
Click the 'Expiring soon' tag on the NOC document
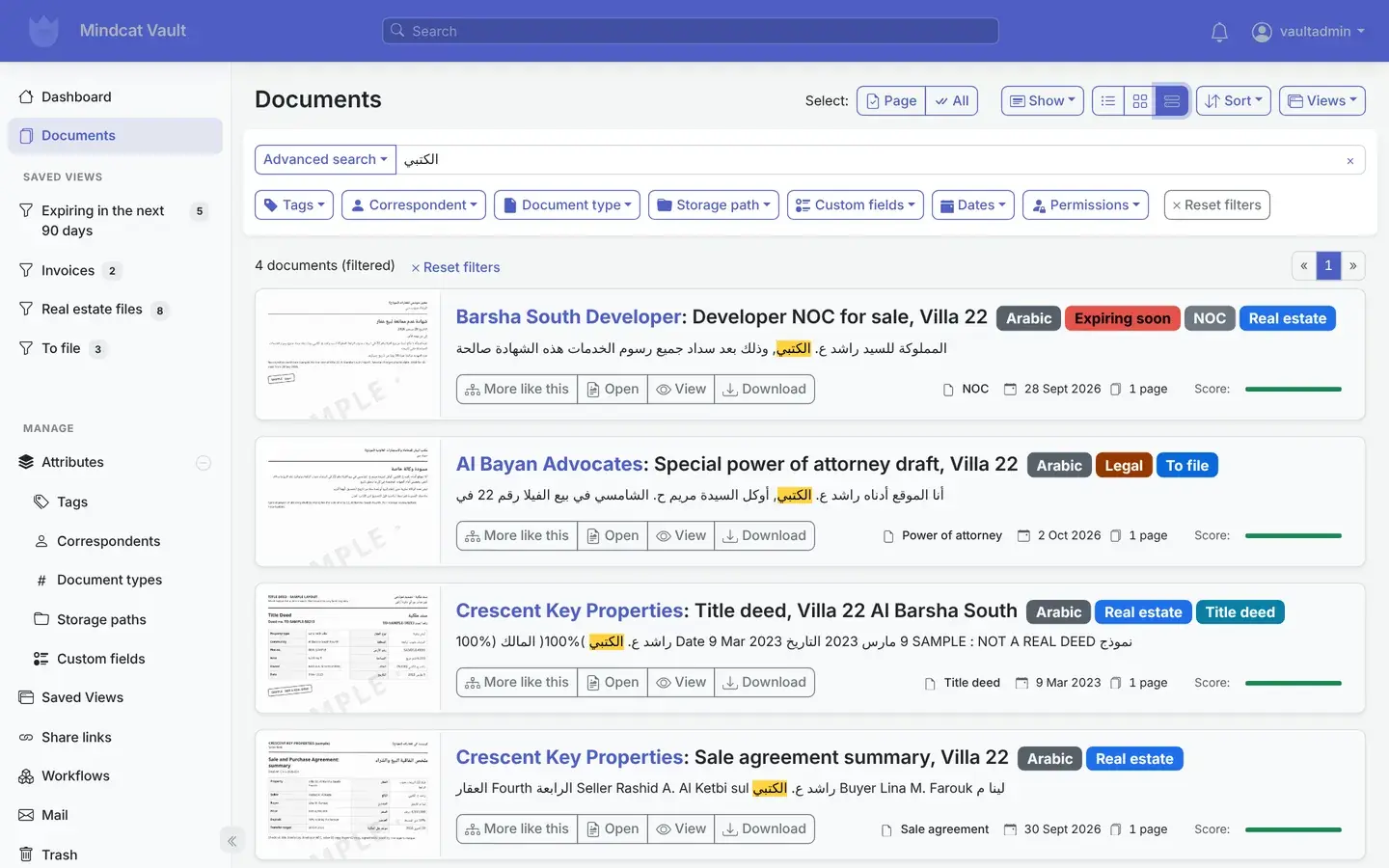point(1123,318)
